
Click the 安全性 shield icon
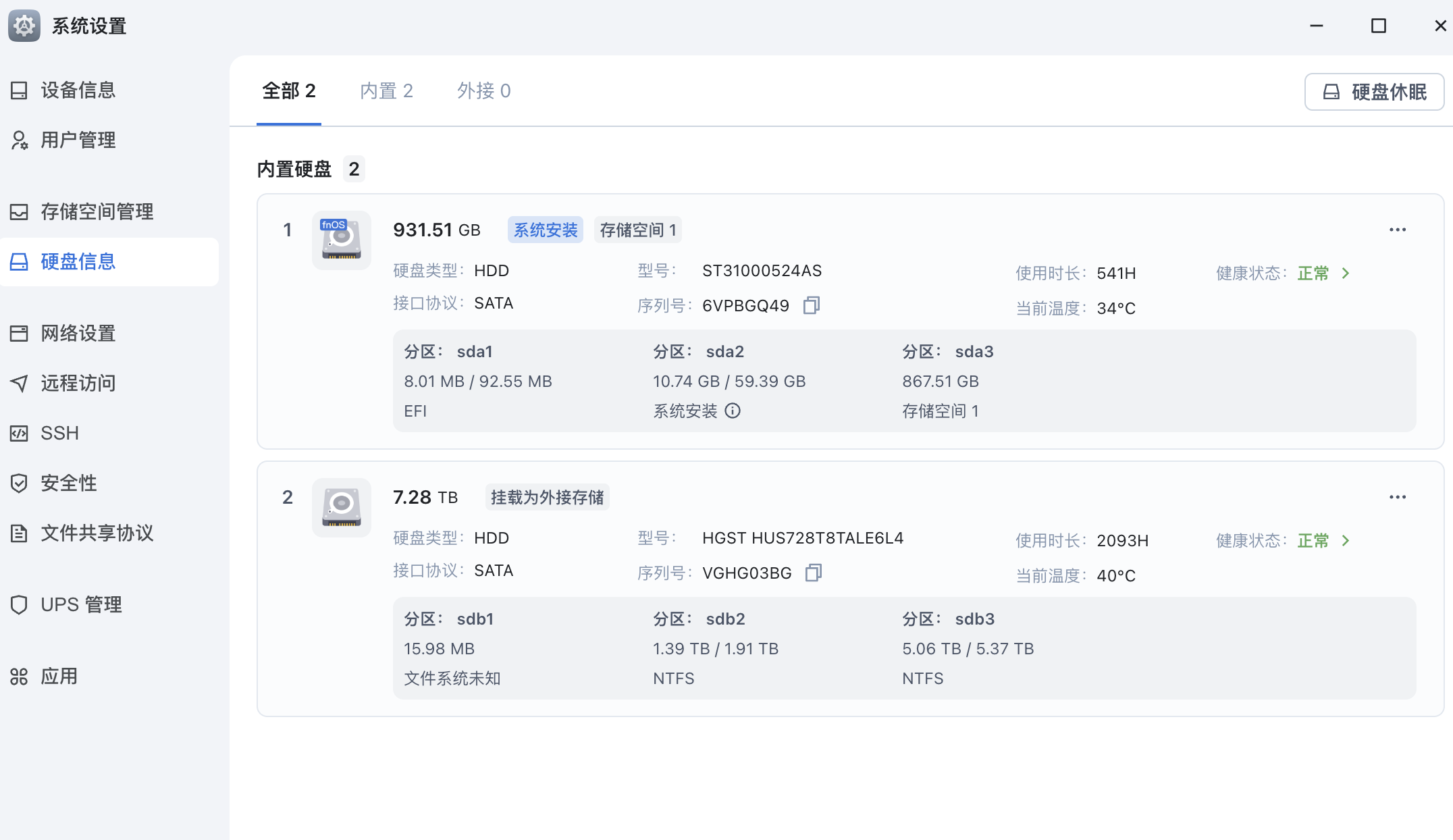(x=19, y=483)
